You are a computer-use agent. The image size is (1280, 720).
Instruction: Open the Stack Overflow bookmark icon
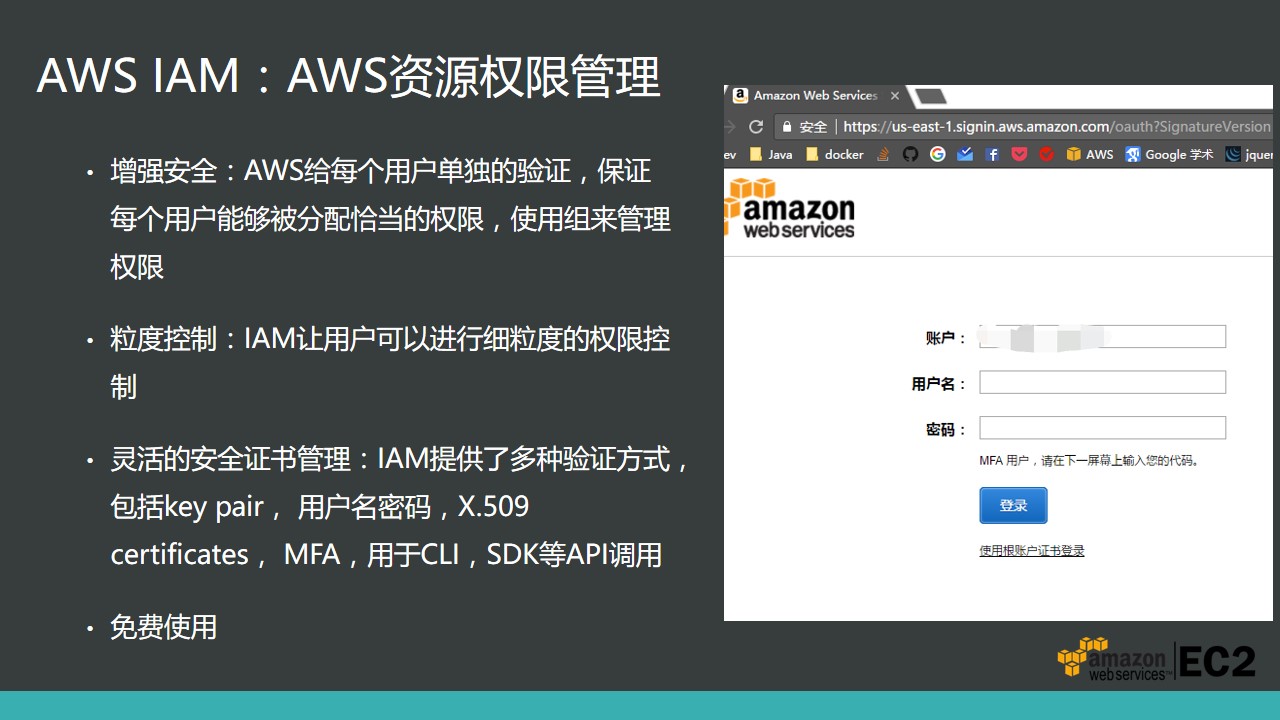pyautogui.click(x=883, y=154)
